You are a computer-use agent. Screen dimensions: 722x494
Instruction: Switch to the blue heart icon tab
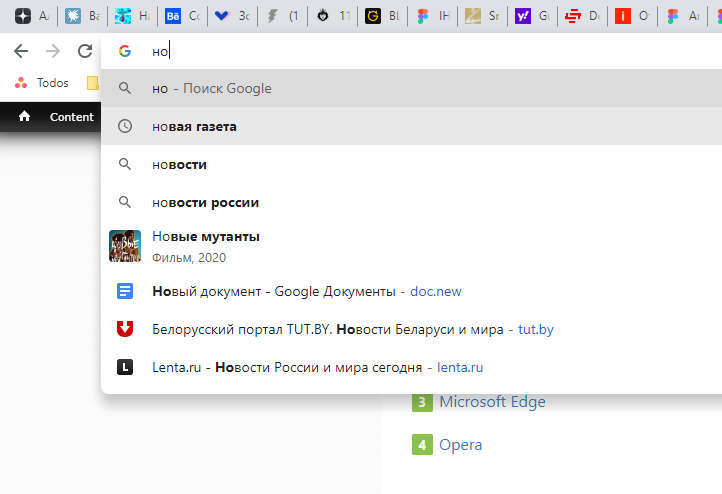pyautogui.click(x=233, y=17)
